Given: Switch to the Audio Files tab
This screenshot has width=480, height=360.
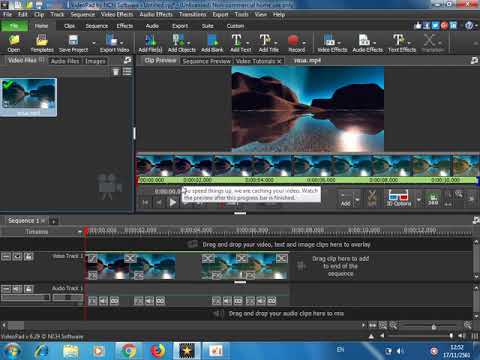Looking at the screenshot, I should [x=65, y=61].
